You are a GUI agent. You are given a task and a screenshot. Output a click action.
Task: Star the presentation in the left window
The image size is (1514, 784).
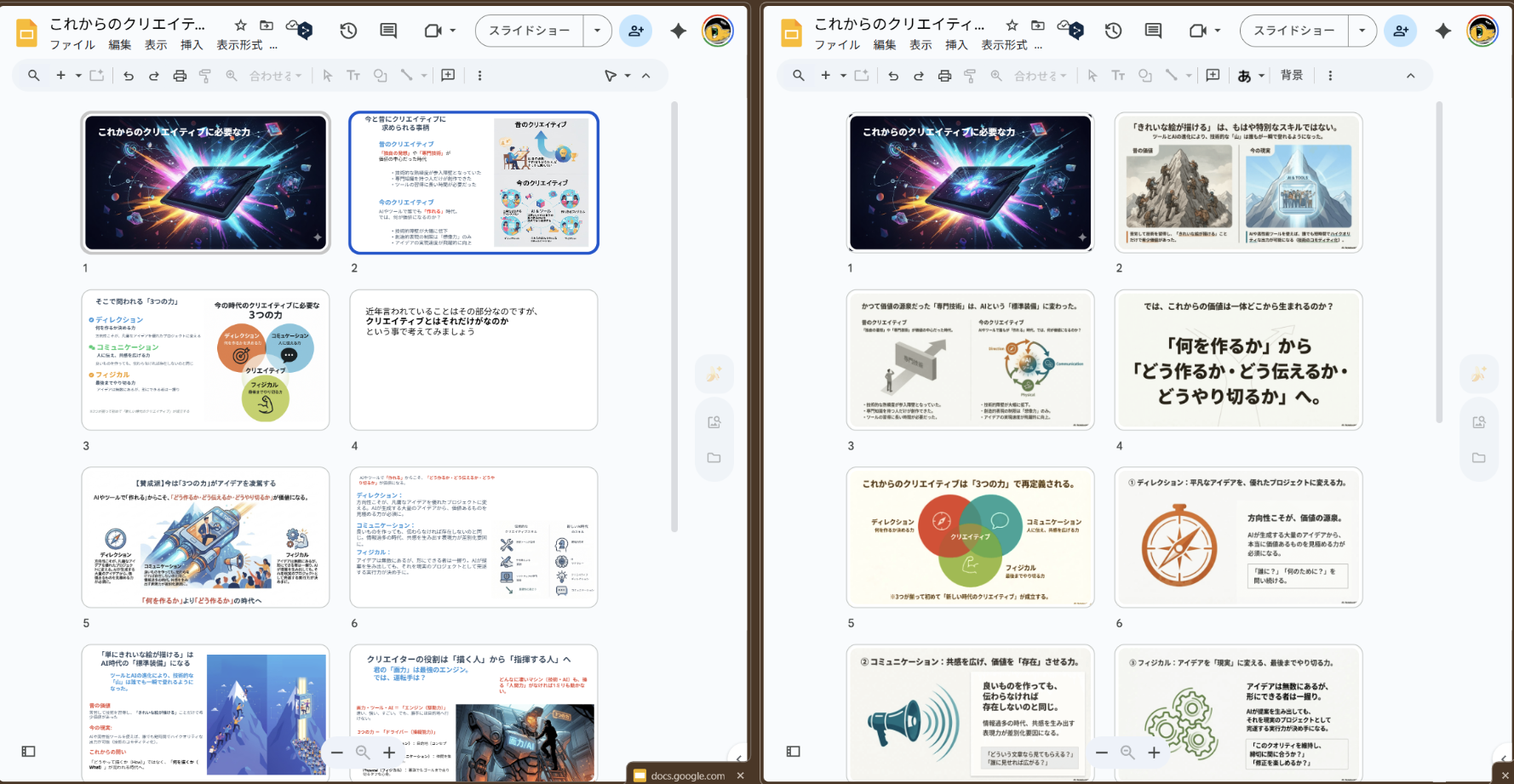click(241, 26)
